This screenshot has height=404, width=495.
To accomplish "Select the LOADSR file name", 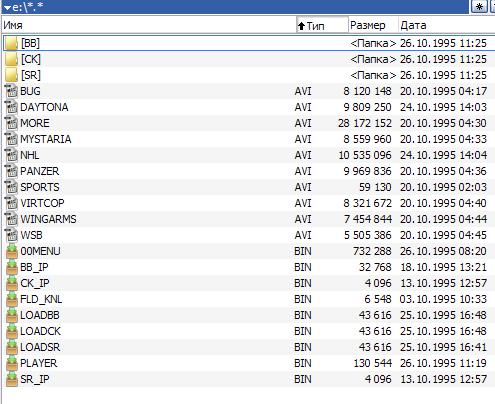I will point(40,347).
